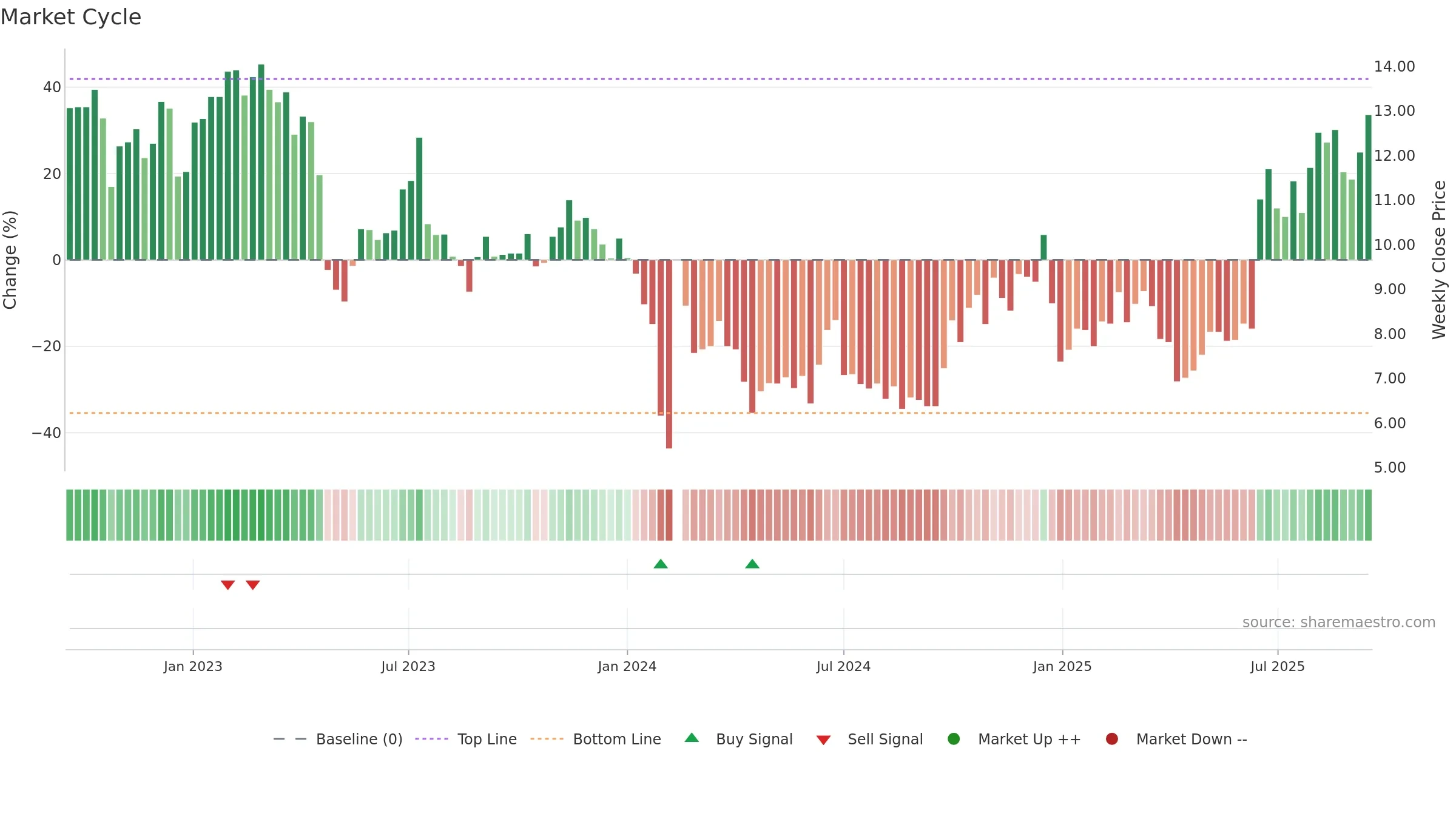This screenshot has width=1456, height=819.
Task: Click the Jul 2024 axis label
Action: point(843,667)
